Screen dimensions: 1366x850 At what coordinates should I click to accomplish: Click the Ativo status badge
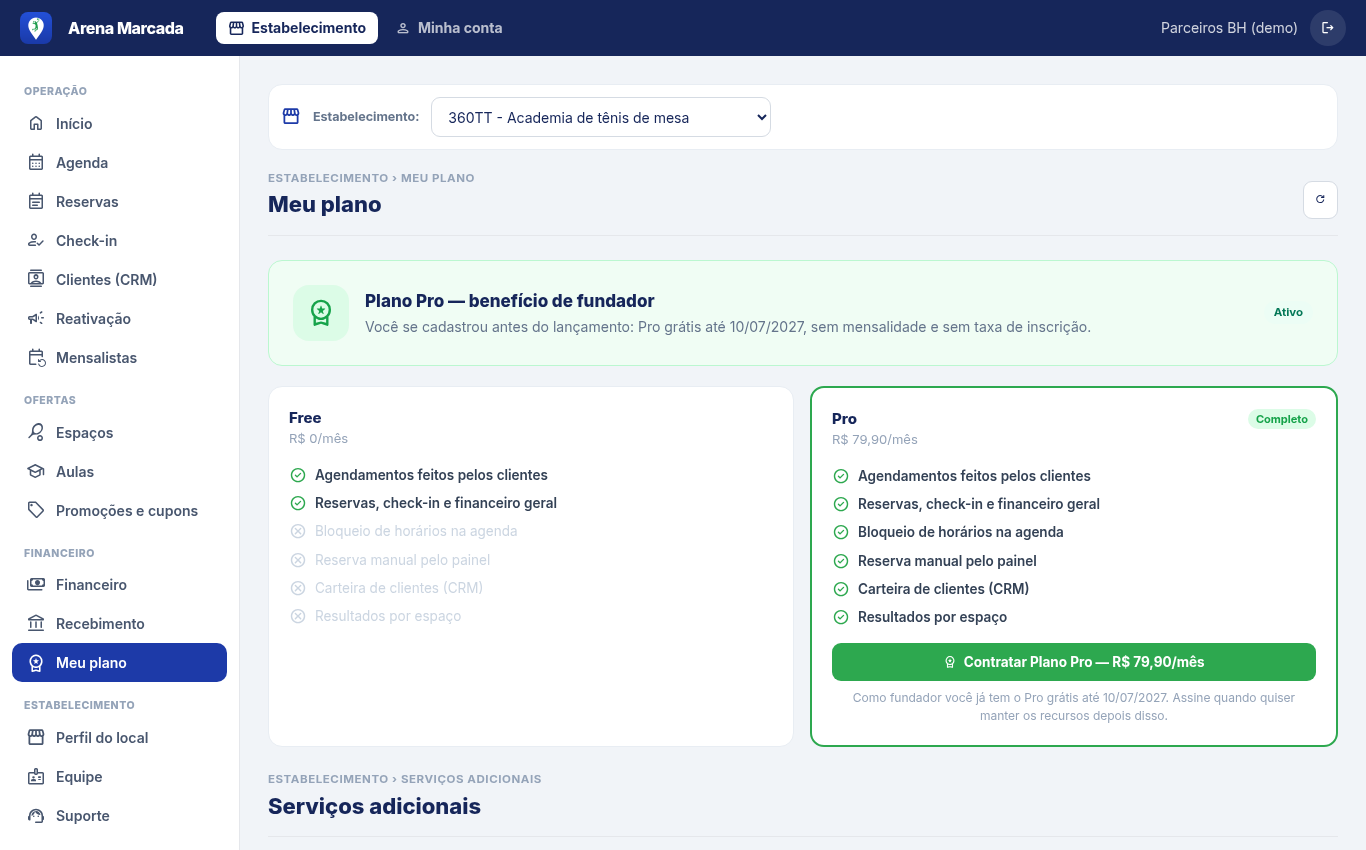click(1288, 312)
